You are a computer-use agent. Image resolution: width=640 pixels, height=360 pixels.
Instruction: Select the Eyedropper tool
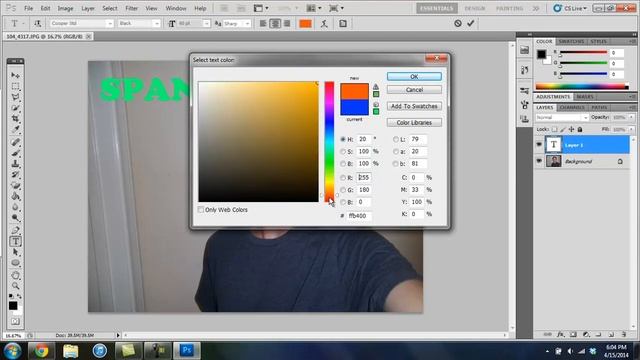point(15,129)
